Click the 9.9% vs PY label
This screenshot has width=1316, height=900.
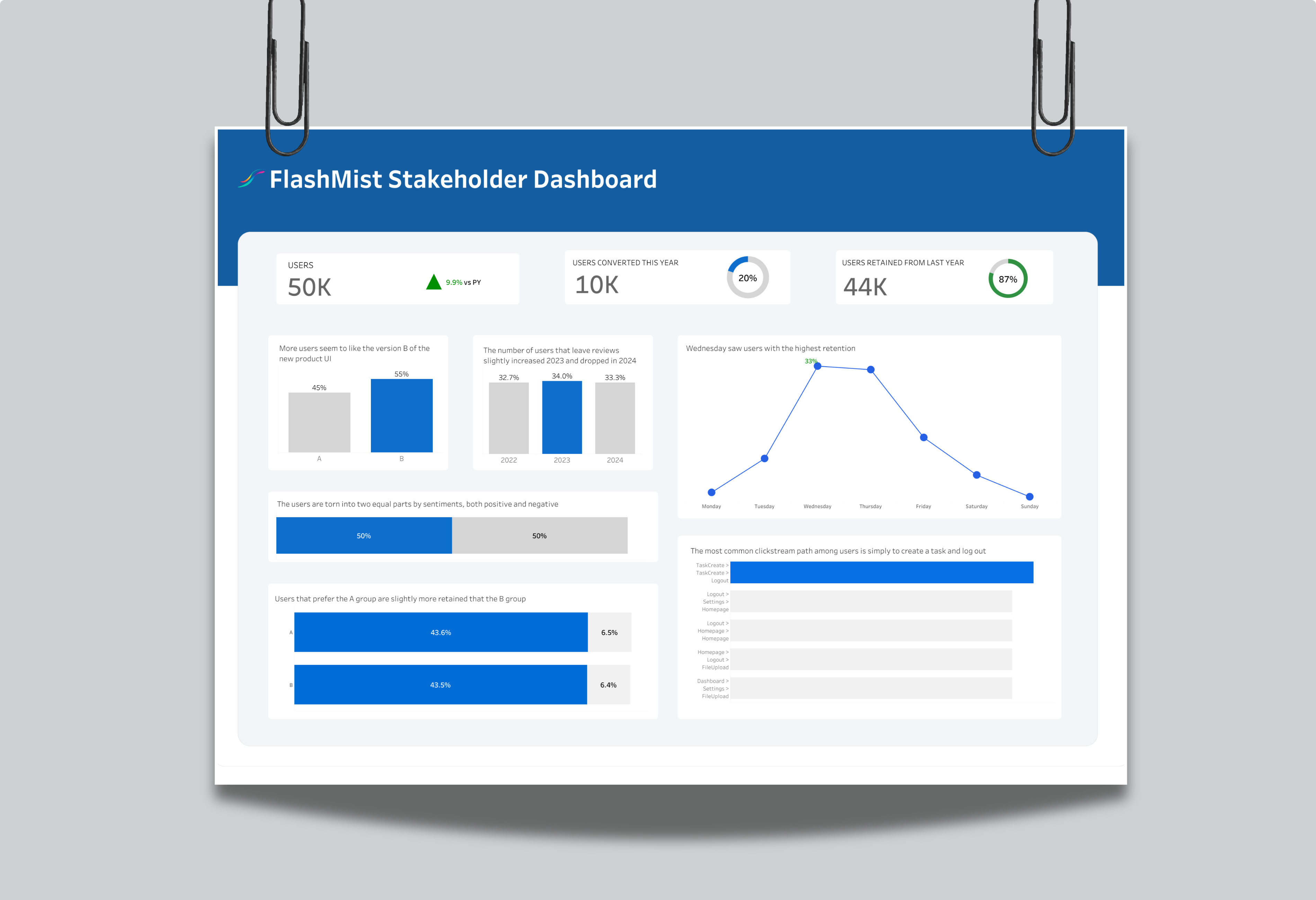[x=463, y=282]
